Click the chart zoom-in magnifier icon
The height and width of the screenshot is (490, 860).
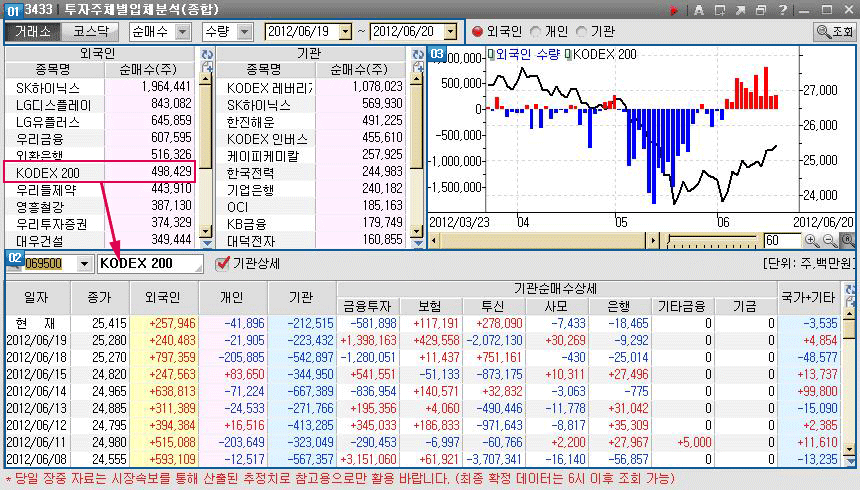pyautogui.click(x=813, y=241)
